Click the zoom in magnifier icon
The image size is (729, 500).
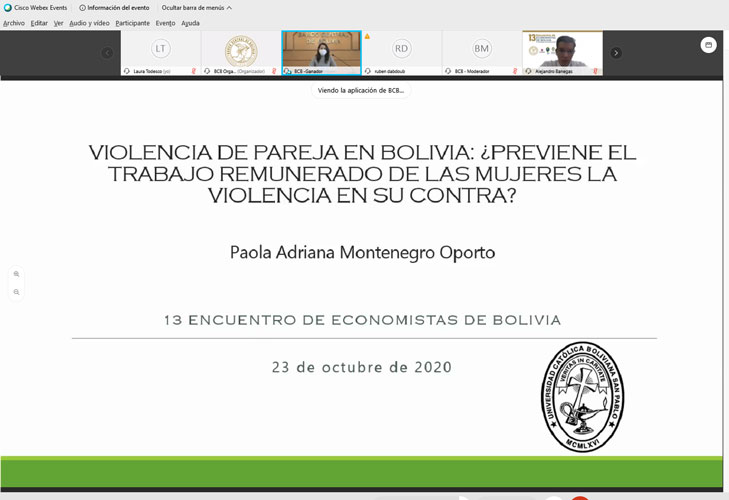click(x=16, y=274)
